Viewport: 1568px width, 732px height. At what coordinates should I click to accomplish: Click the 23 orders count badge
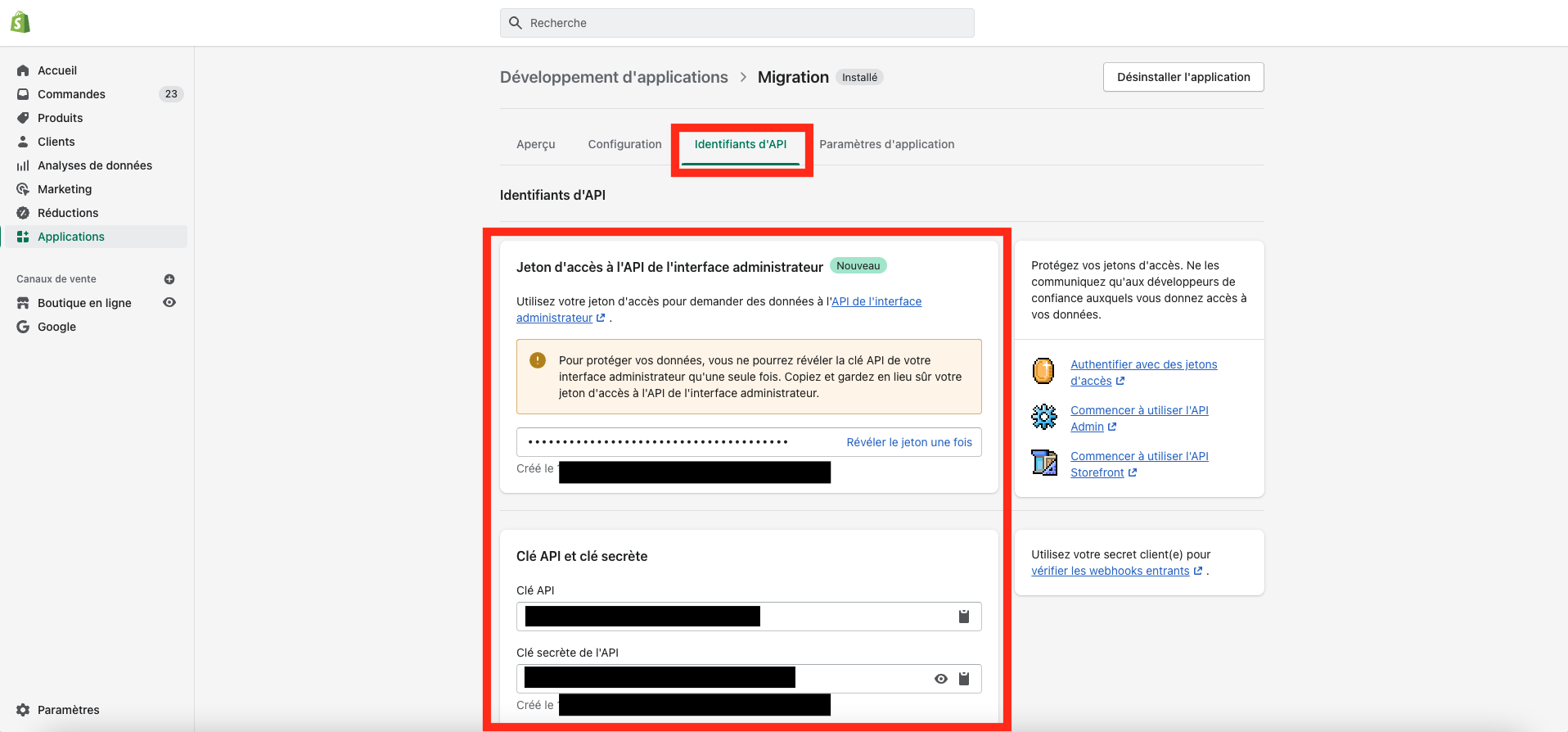click(171, 94)
